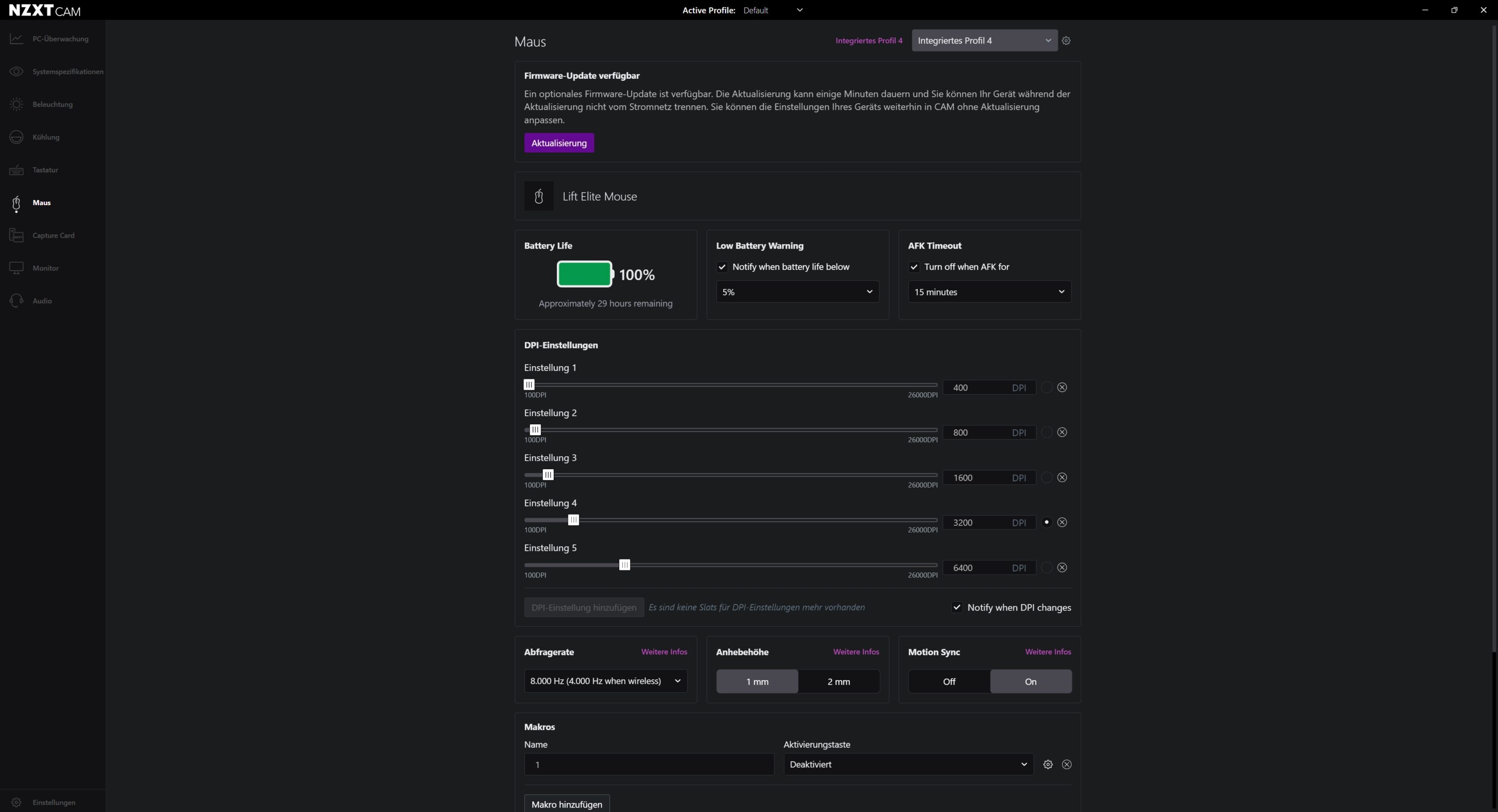
Task: Select Einstellung 2 as active DPI
Action: 1046,432
